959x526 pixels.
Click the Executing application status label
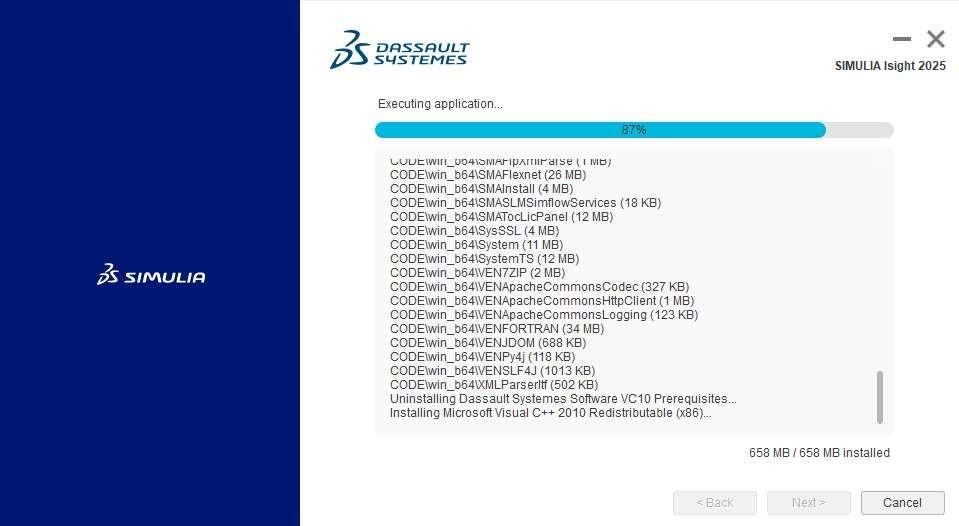pos(440,104)
